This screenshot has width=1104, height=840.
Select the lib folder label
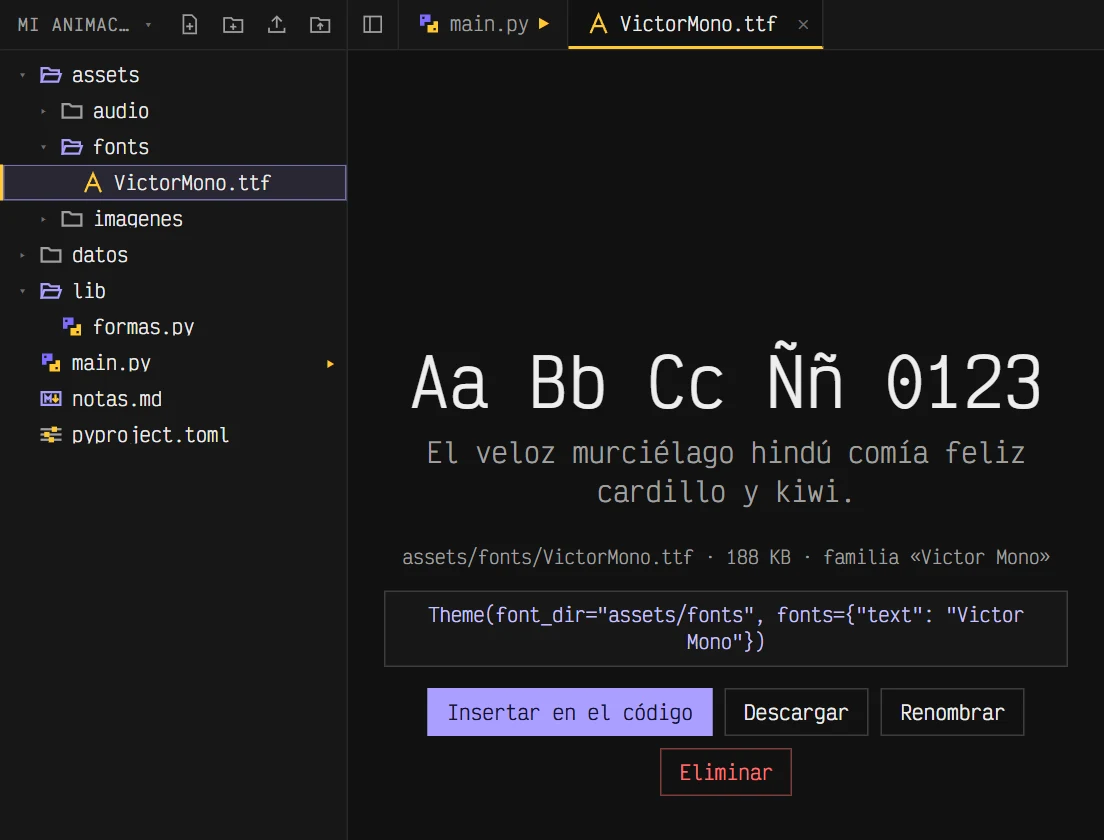89,291
